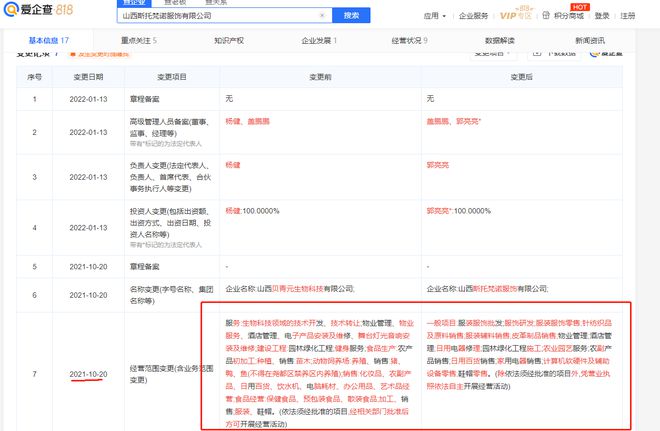The image size is (660, 431).
Task: Switch to 企业发展 tab
Action: point(319,40)
